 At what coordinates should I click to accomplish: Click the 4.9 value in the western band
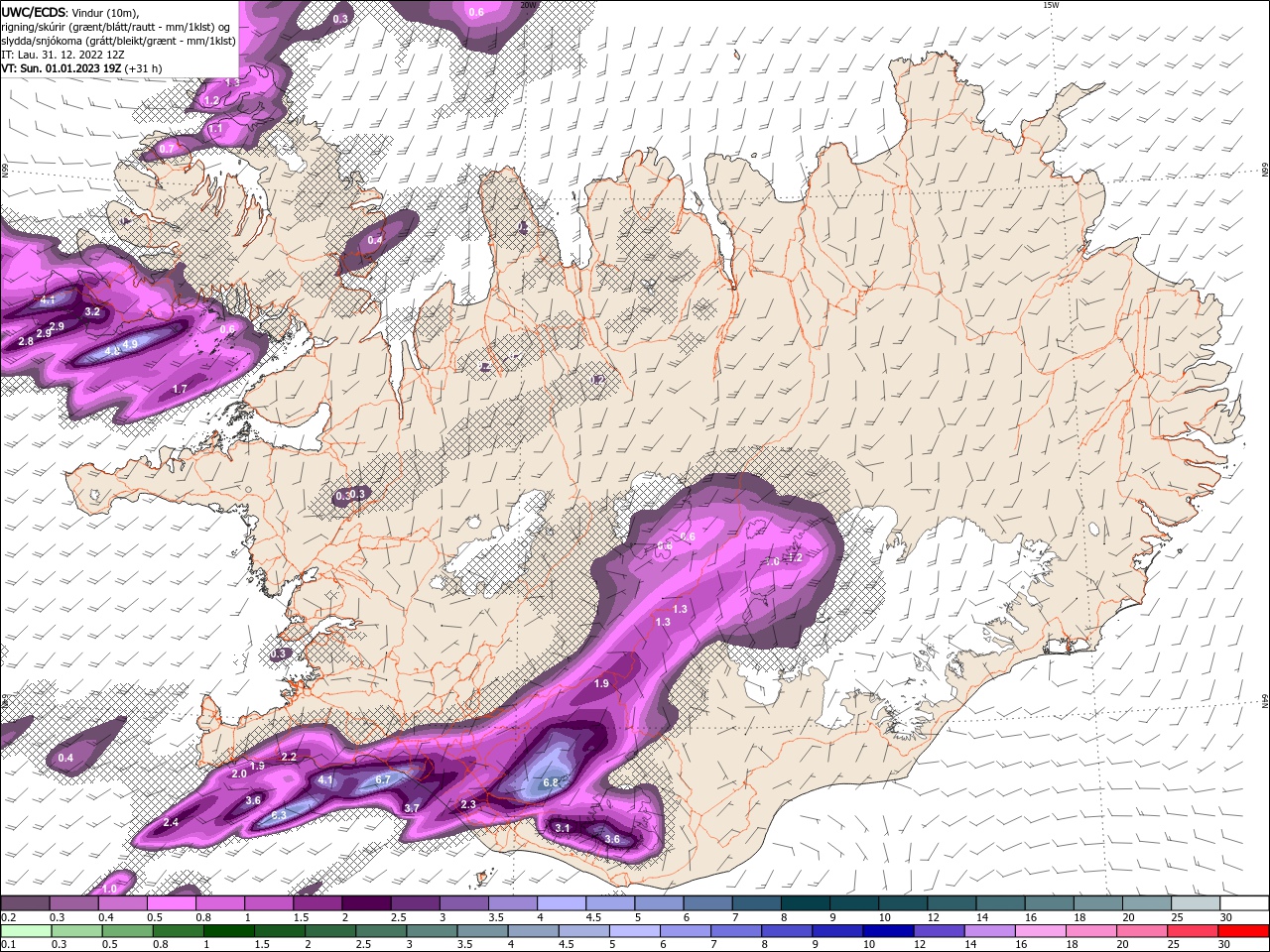pyautogui.click(x=129, y=345)
